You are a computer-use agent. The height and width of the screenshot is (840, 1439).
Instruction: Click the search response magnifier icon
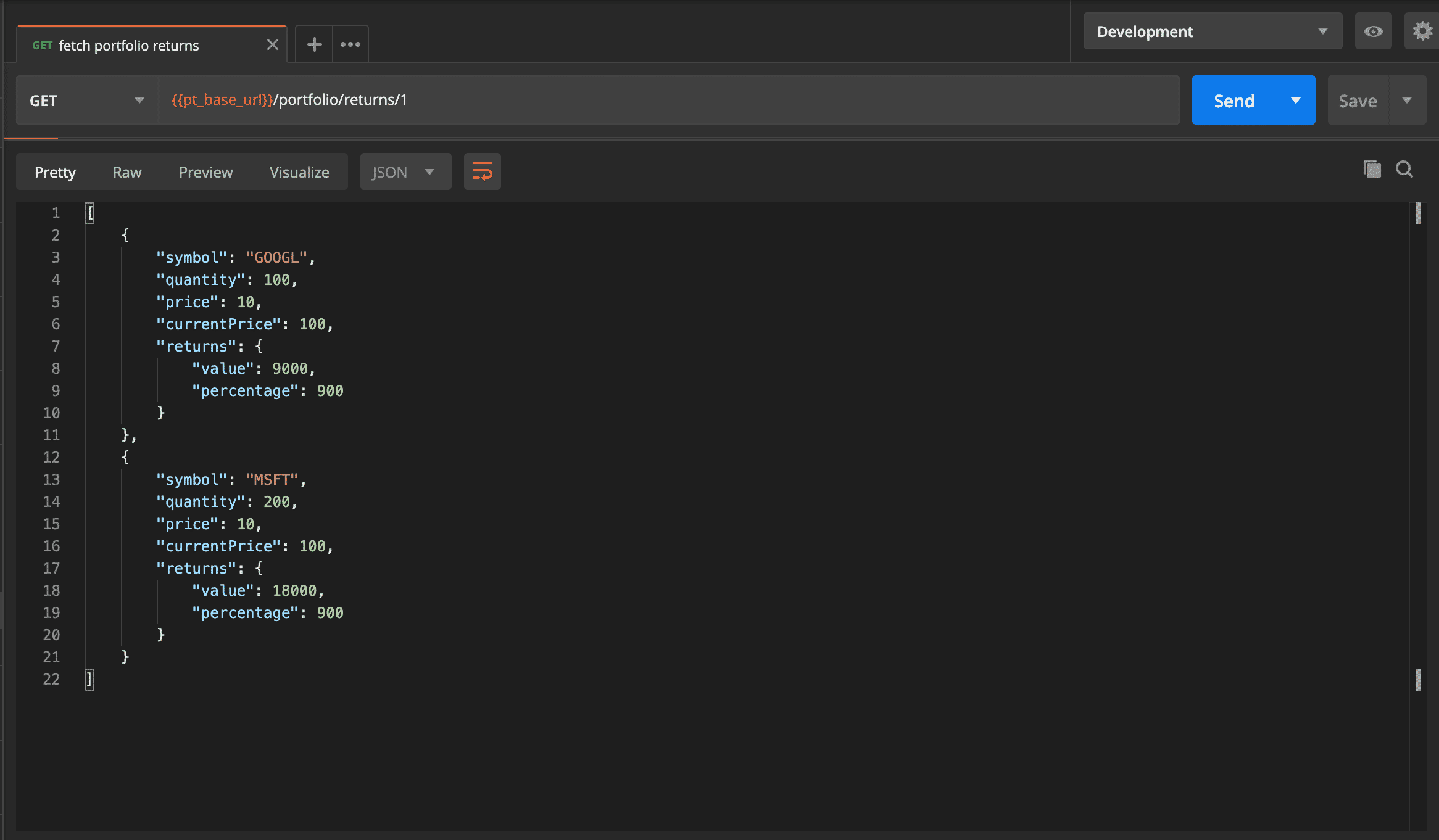click(x=1404, y=169)
